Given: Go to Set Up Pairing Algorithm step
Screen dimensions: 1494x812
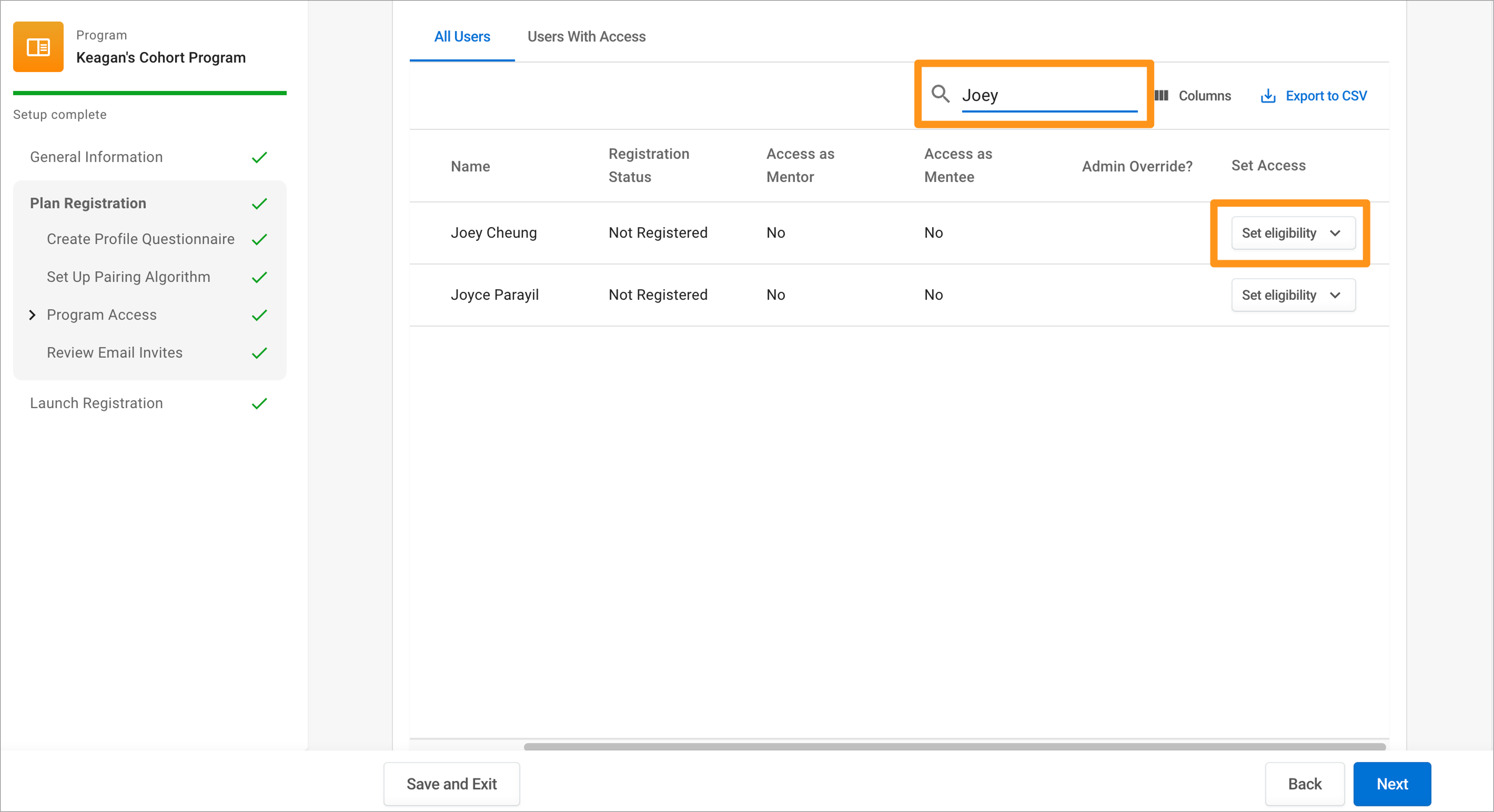Looking at the screenshot, I should pyautogui.click(x=128, y=277).
